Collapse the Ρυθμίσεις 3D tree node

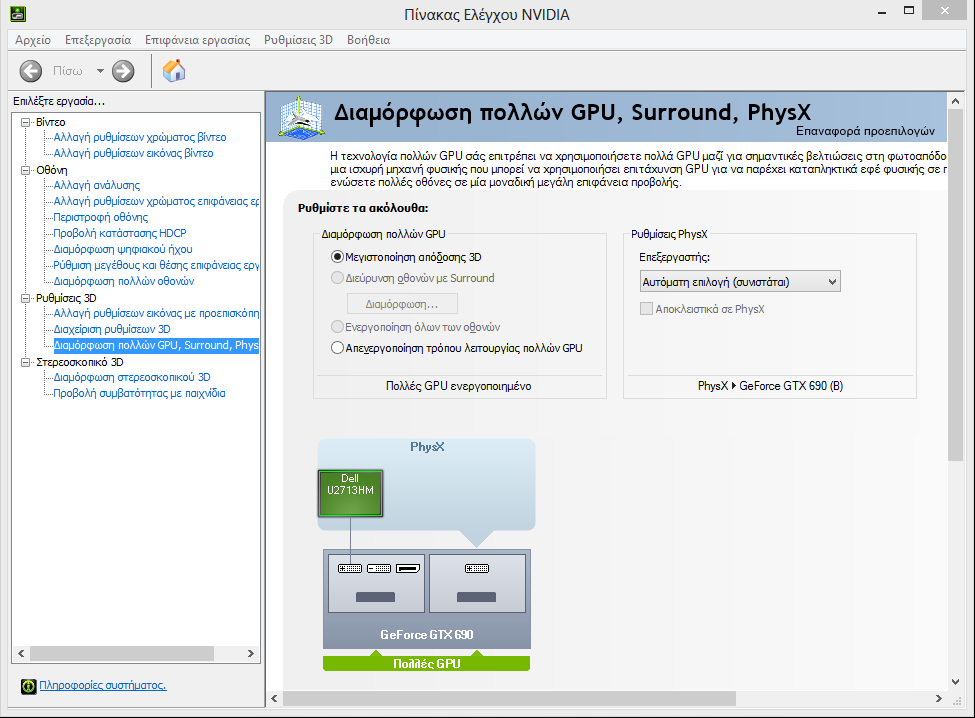pos(25,298)
